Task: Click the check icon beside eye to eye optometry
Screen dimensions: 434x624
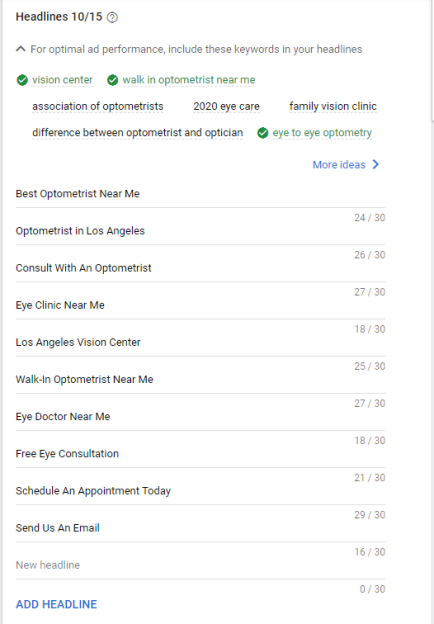Action: [263, 133]
